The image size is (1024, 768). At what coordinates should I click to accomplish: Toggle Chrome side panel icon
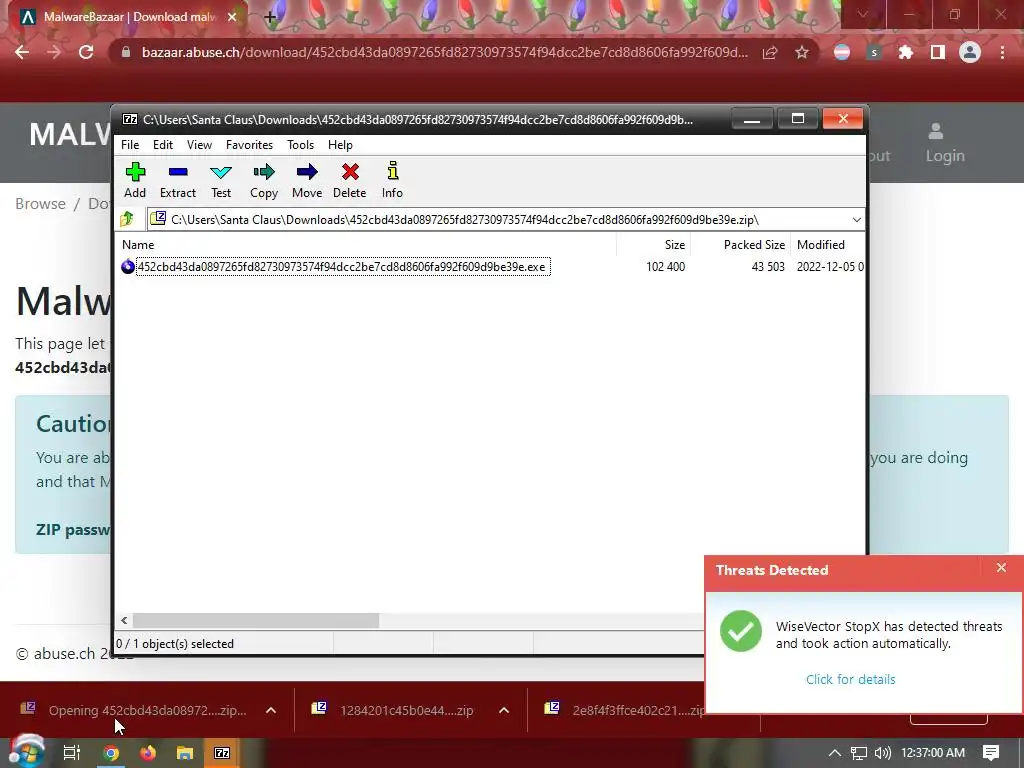(x=938, y=52)
